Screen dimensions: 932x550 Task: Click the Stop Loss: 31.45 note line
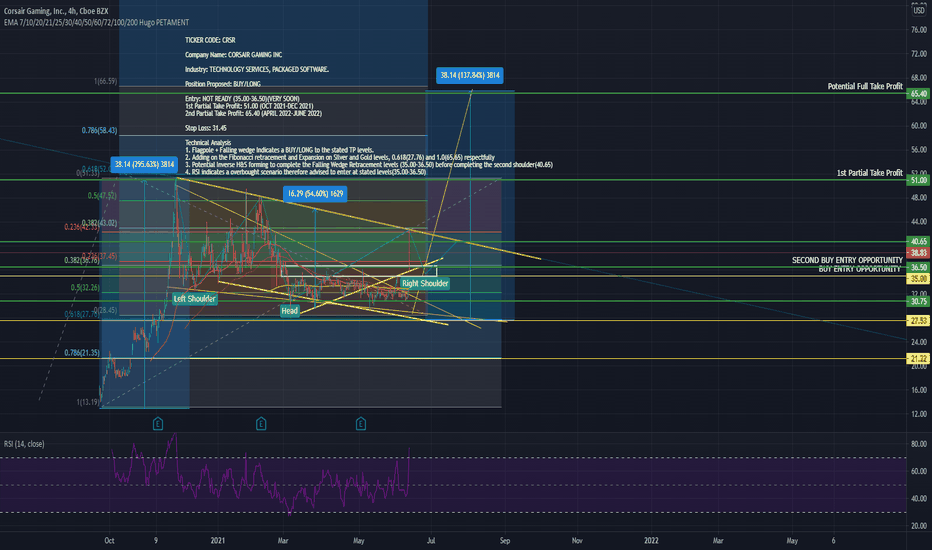point(205,128)
